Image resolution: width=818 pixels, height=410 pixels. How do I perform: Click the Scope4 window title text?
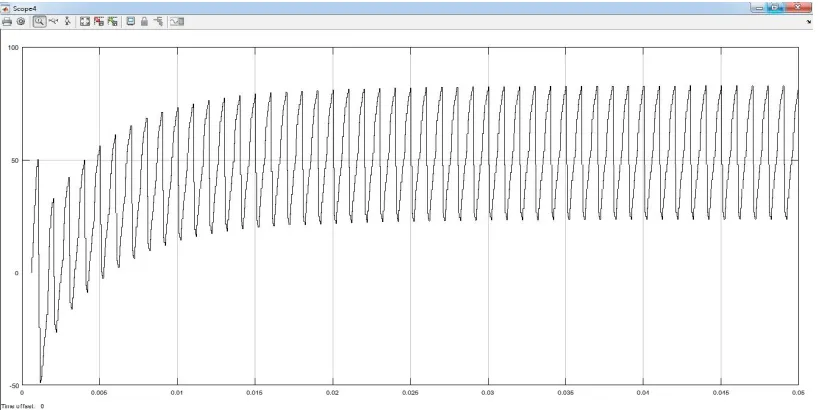[x=25, y=9]
